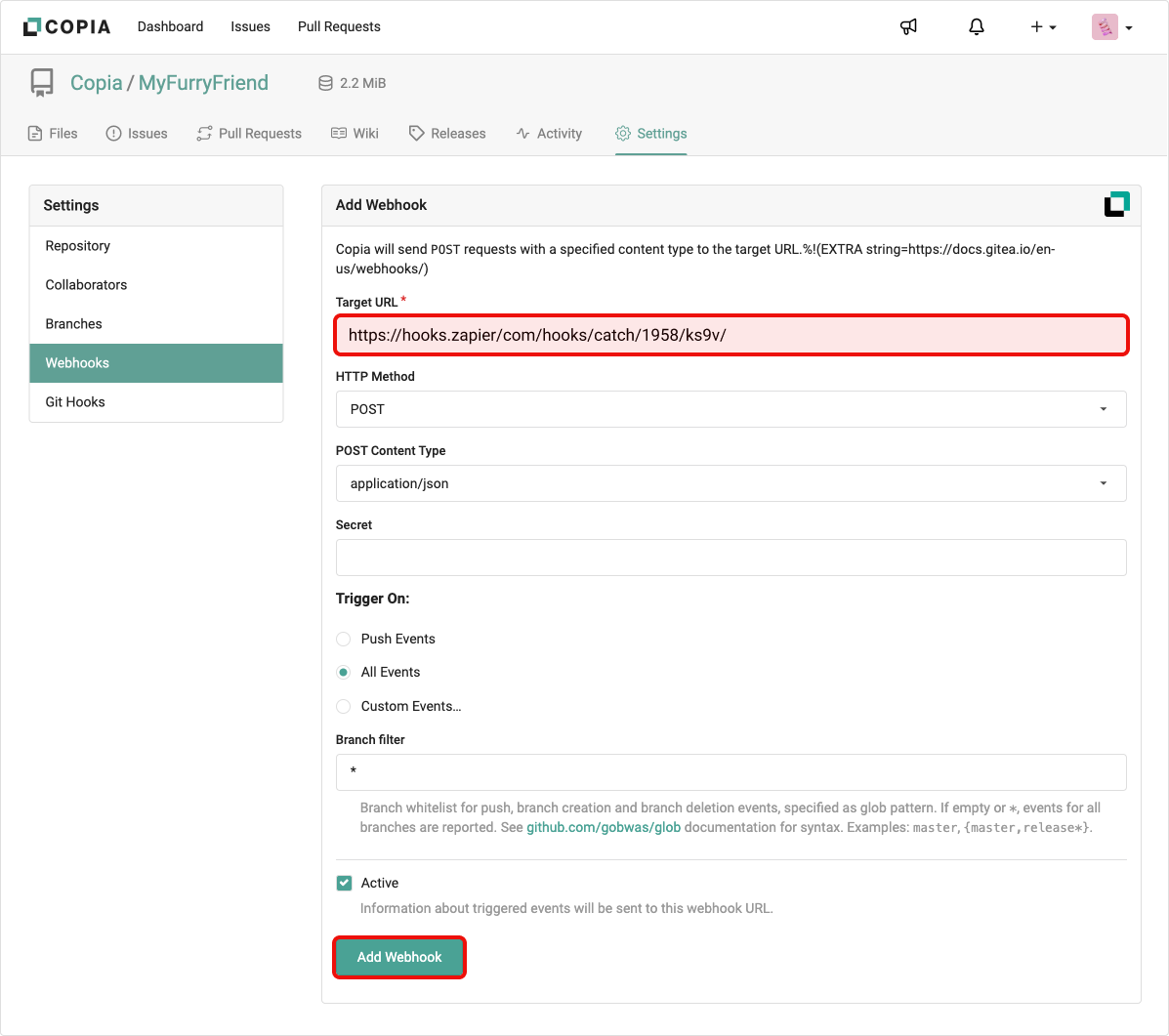Click the 2.2 MiB size text
The height and width of the screenshot is (1036, 1169).
(x=363, y=83)
